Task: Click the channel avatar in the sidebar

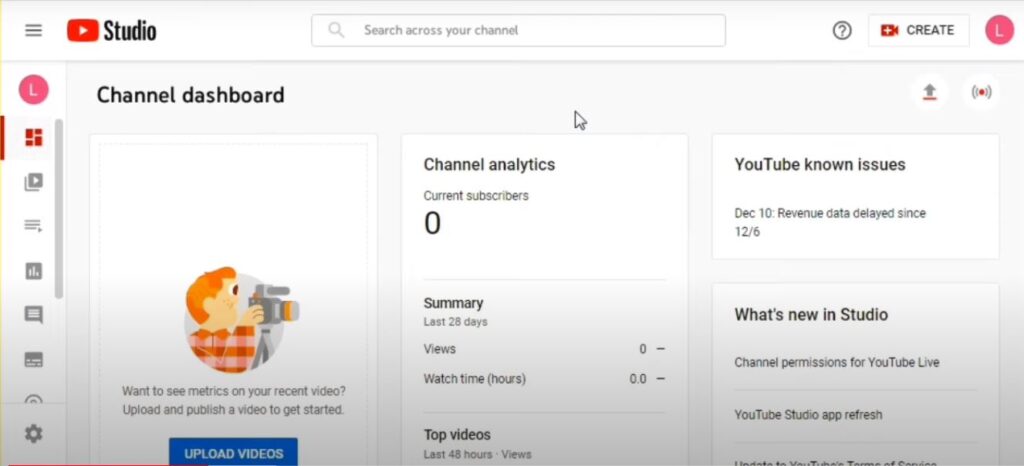Action: coord(33,89)
